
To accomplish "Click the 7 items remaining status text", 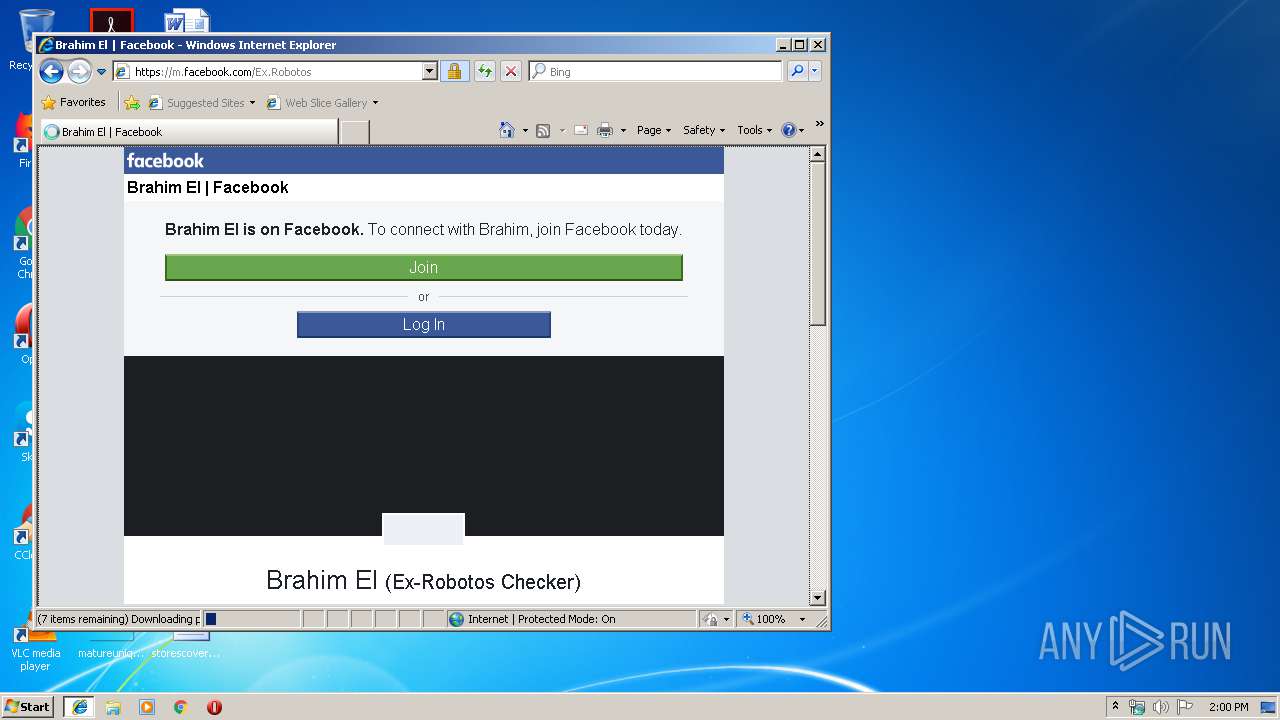I will click(x=118, y=619).
